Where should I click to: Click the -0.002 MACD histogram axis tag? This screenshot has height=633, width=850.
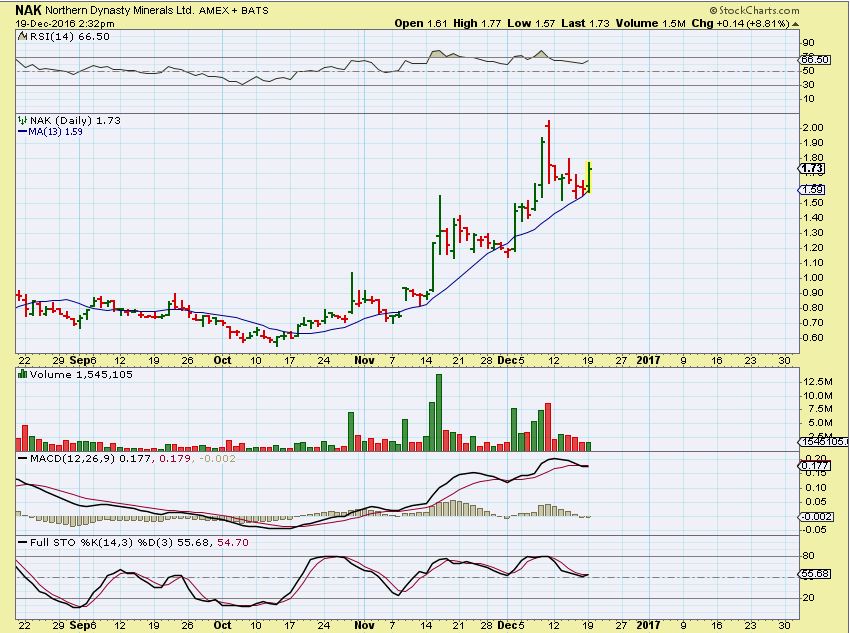pyautogui.click(x=816, y=516)
